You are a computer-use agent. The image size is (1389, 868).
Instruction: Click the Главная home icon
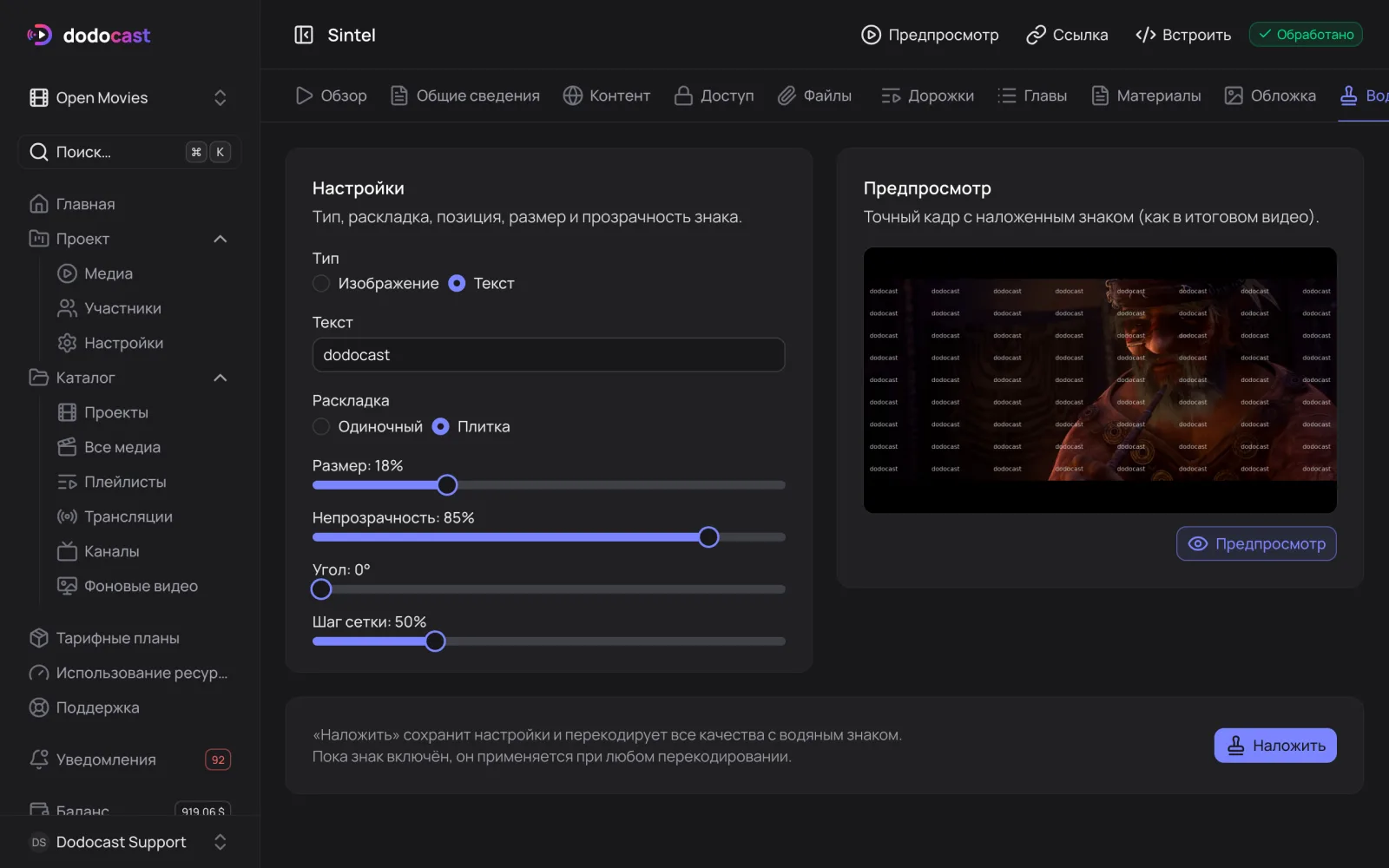[39, 204]
